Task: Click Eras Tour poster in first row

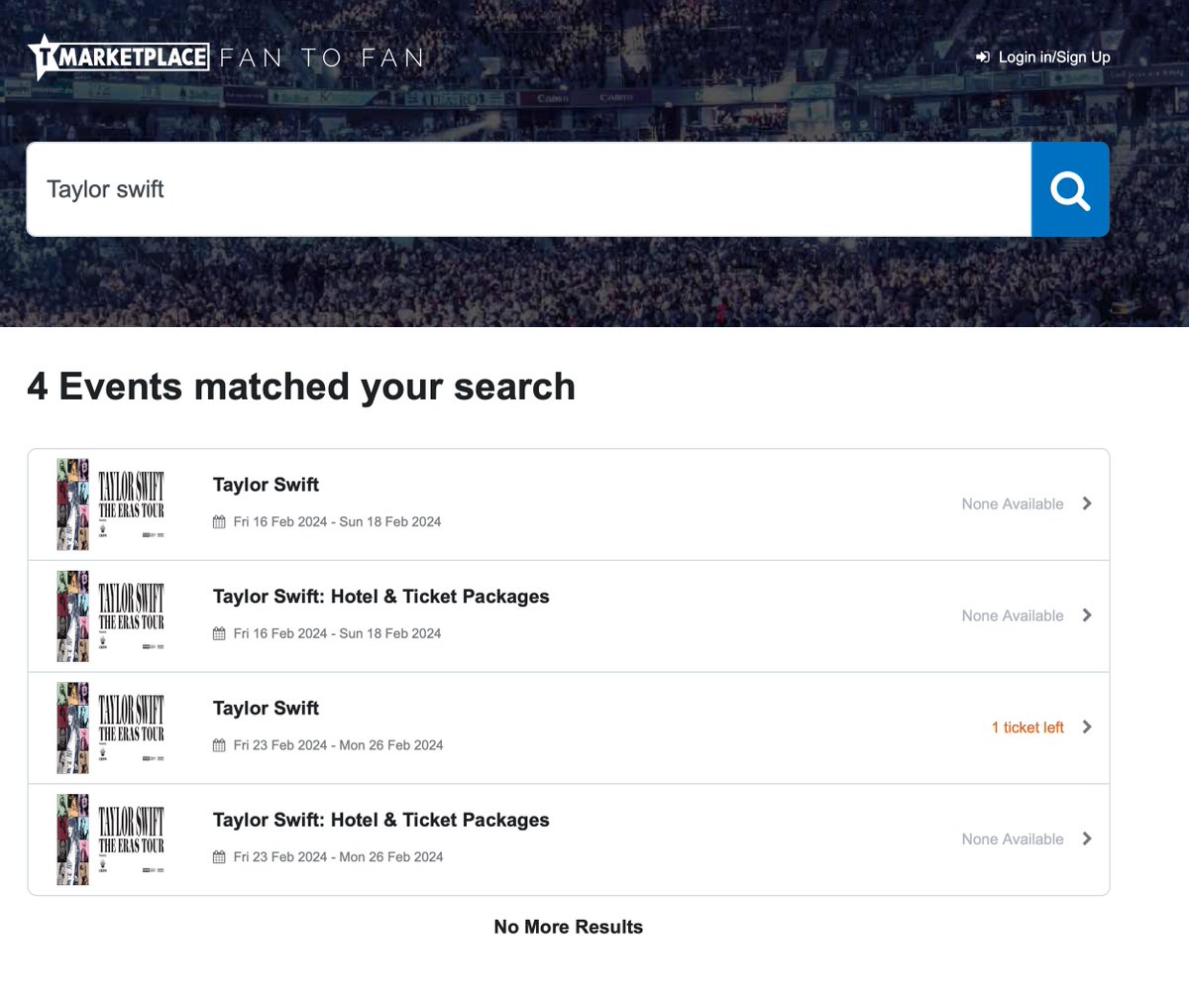Action: pyautogui.click(x=111, y=504)
